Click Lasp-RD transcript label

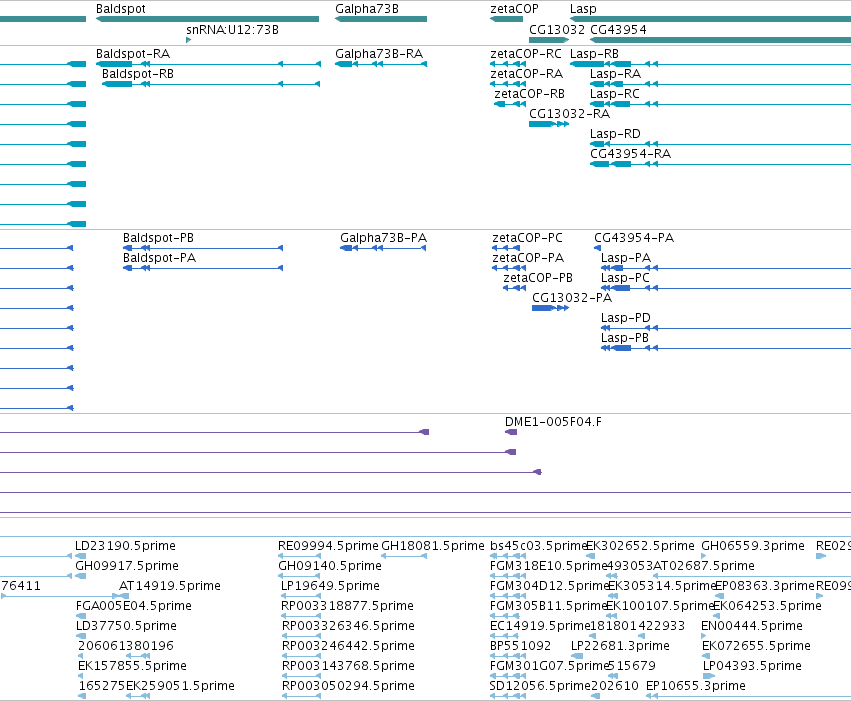615,133
